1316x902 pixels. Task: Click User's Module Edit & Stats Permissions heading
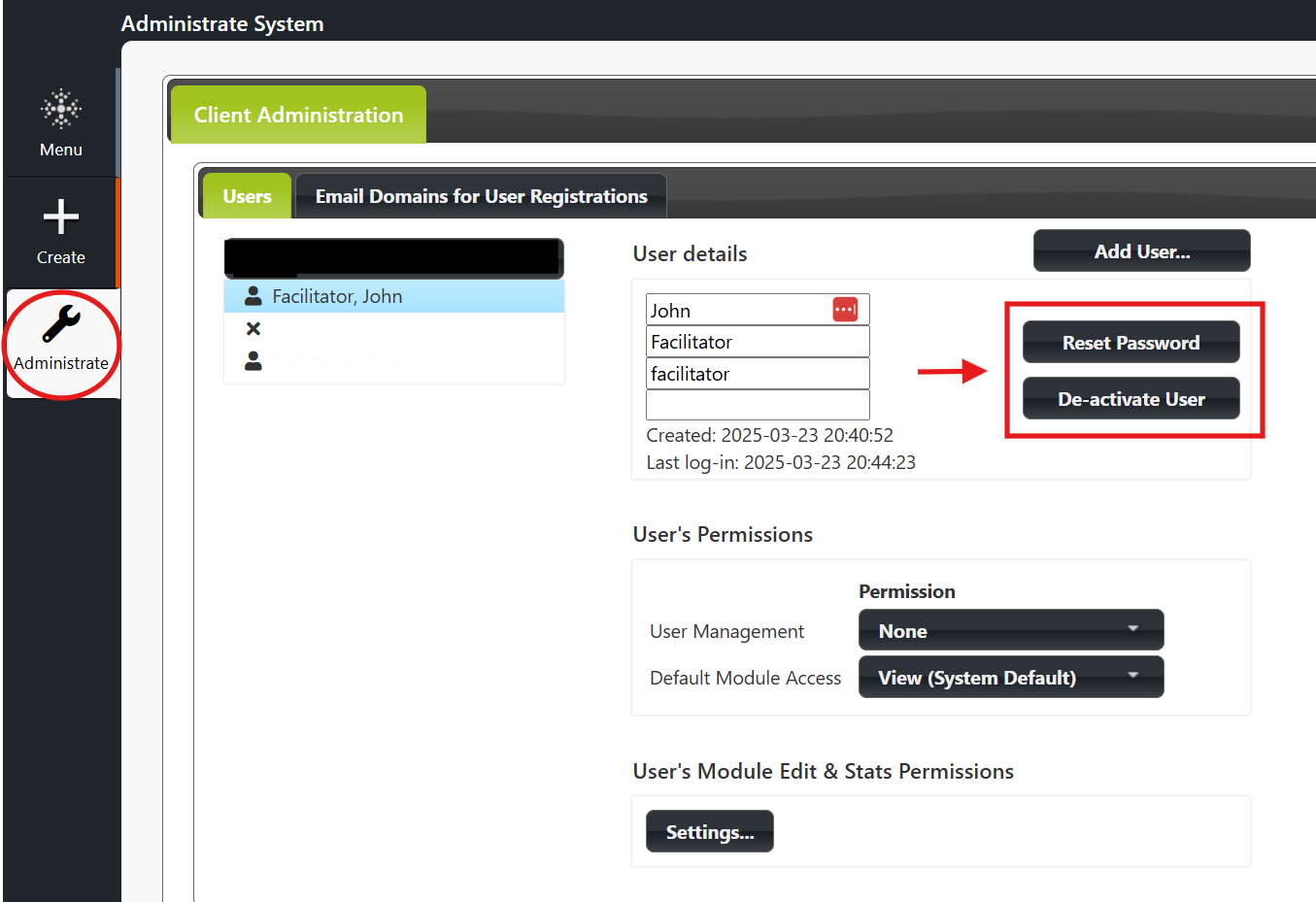[823, 771]
